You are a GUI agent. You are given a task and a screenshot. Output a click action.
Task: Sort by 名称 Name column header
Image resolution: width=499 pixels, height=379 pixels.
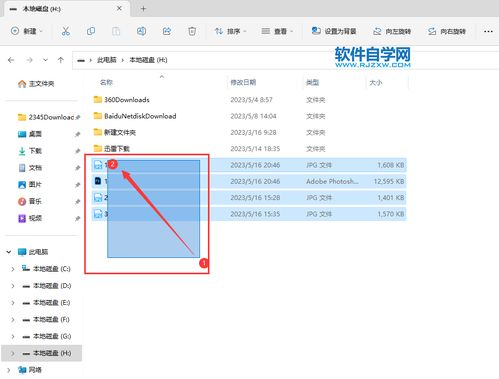tap(107, 82)
